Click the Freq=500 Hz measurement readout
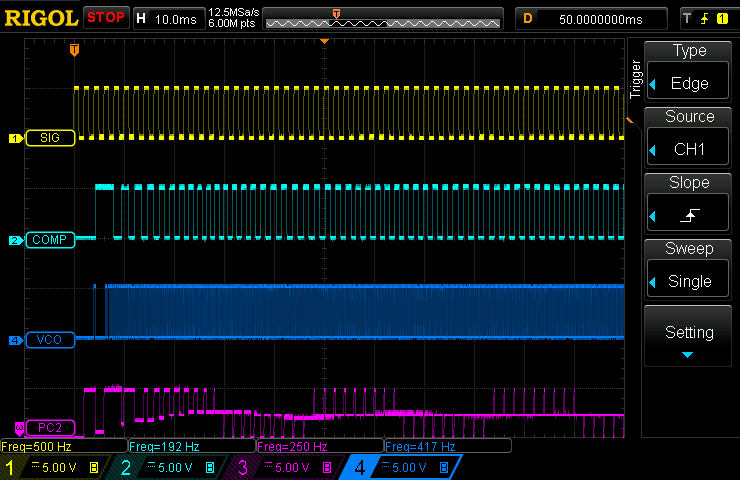Image resolution: width=740 pixels, height=480 pixels. coord(62,446)
